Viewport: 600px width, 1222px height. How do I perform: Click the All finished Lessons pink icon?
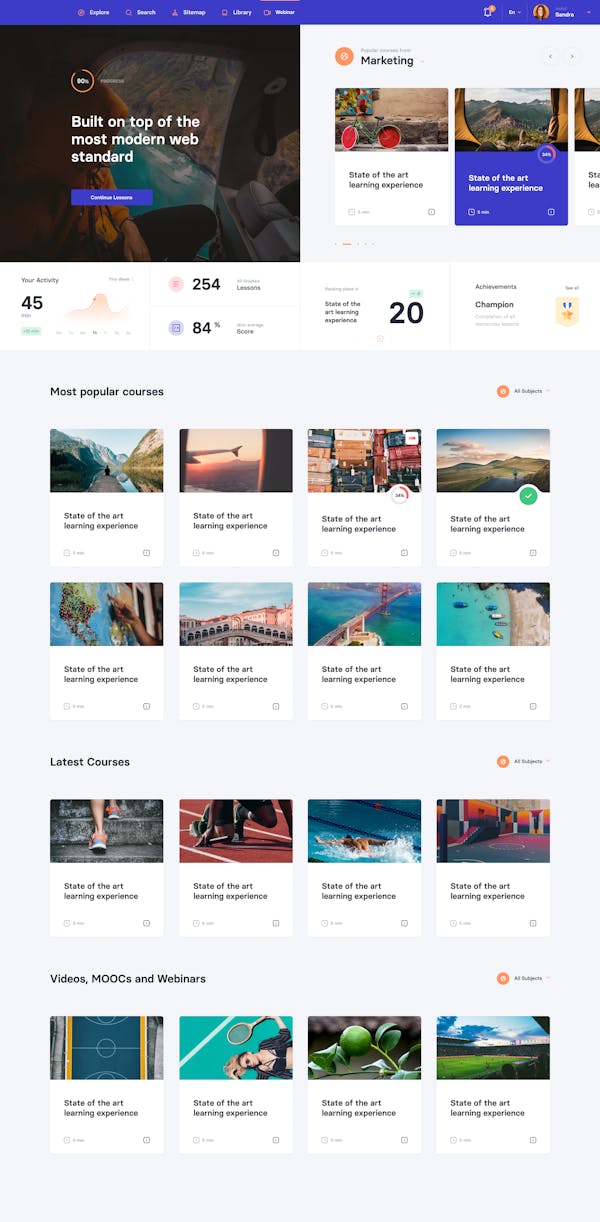(176, 284)
